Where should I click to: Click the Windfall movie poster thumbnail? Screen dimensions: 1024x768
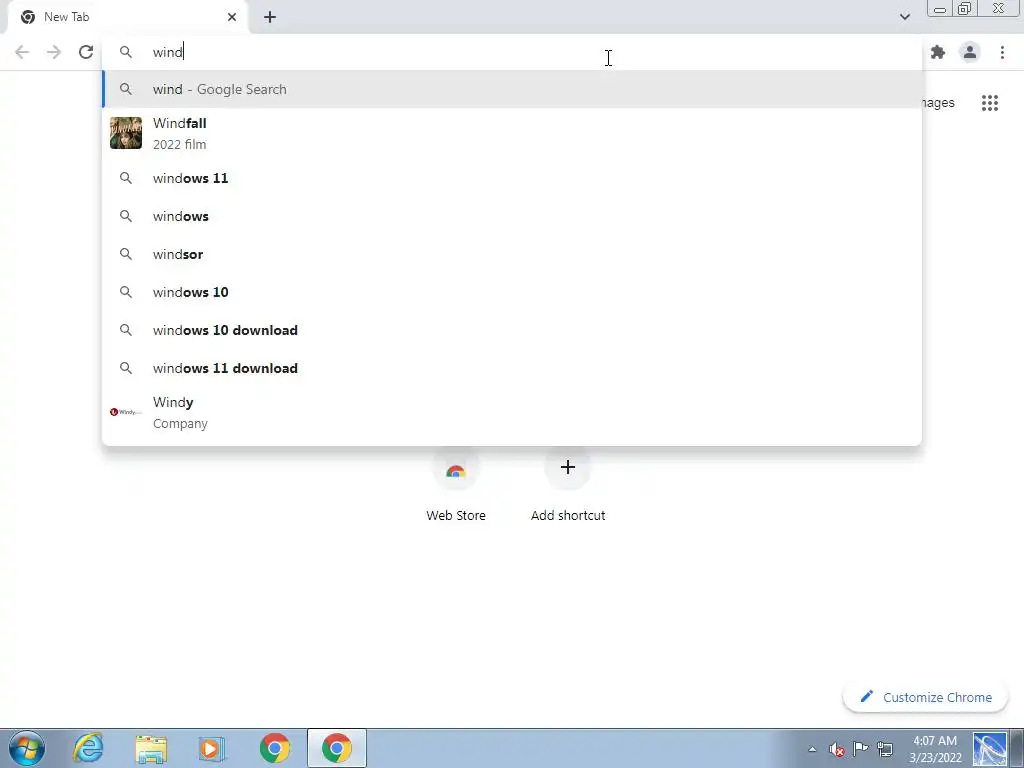click(125, 133)
